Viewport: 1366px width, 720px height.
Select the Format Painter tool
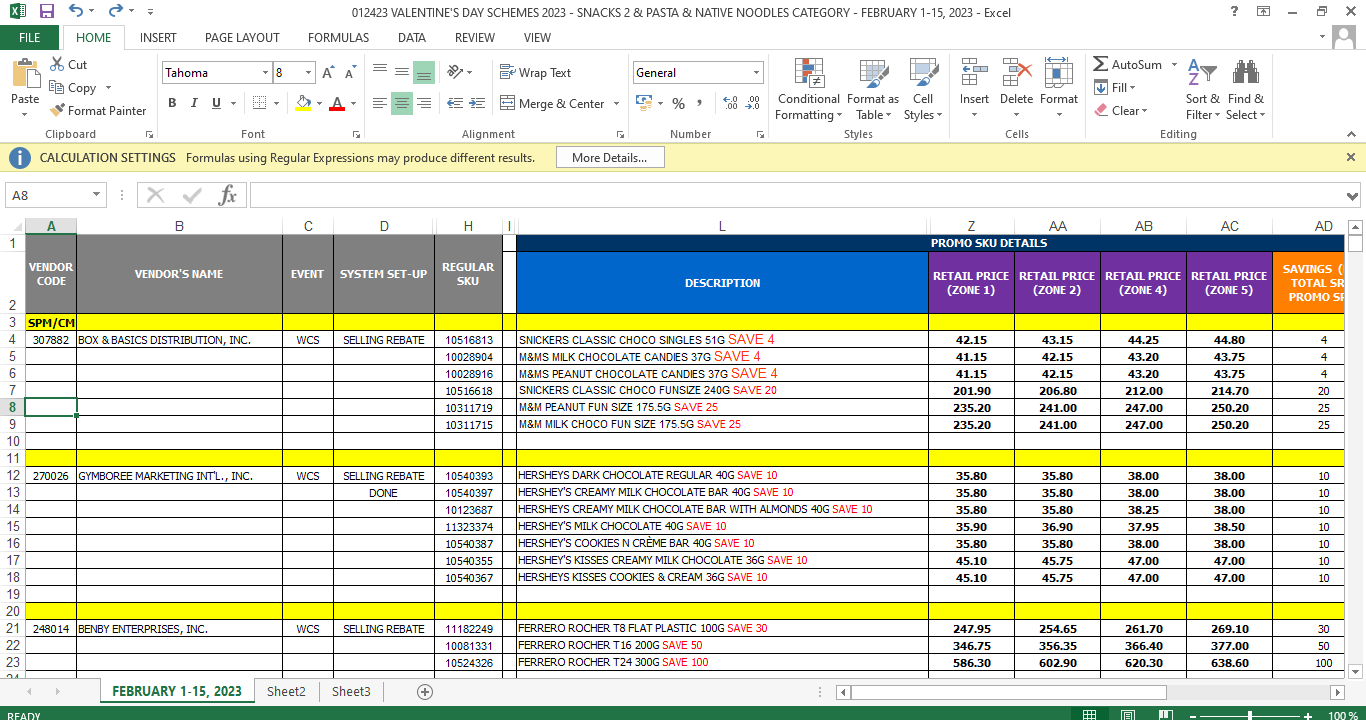(98, 110)
